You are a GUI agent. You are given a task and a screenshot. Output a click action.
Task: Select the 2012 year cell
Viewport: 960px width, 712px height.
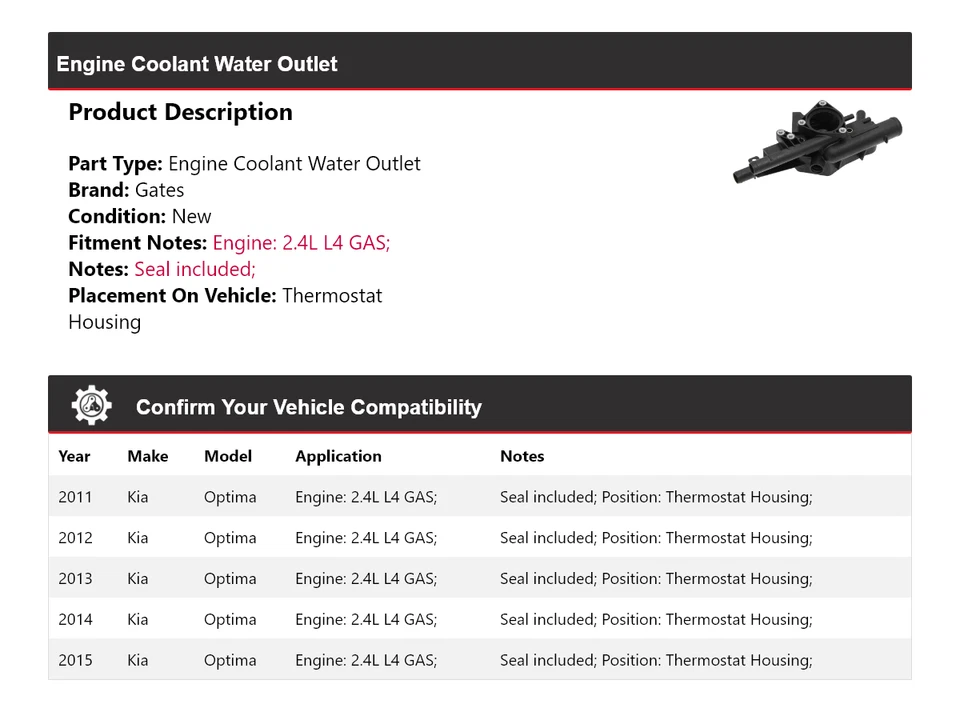(x=75, y=538)
